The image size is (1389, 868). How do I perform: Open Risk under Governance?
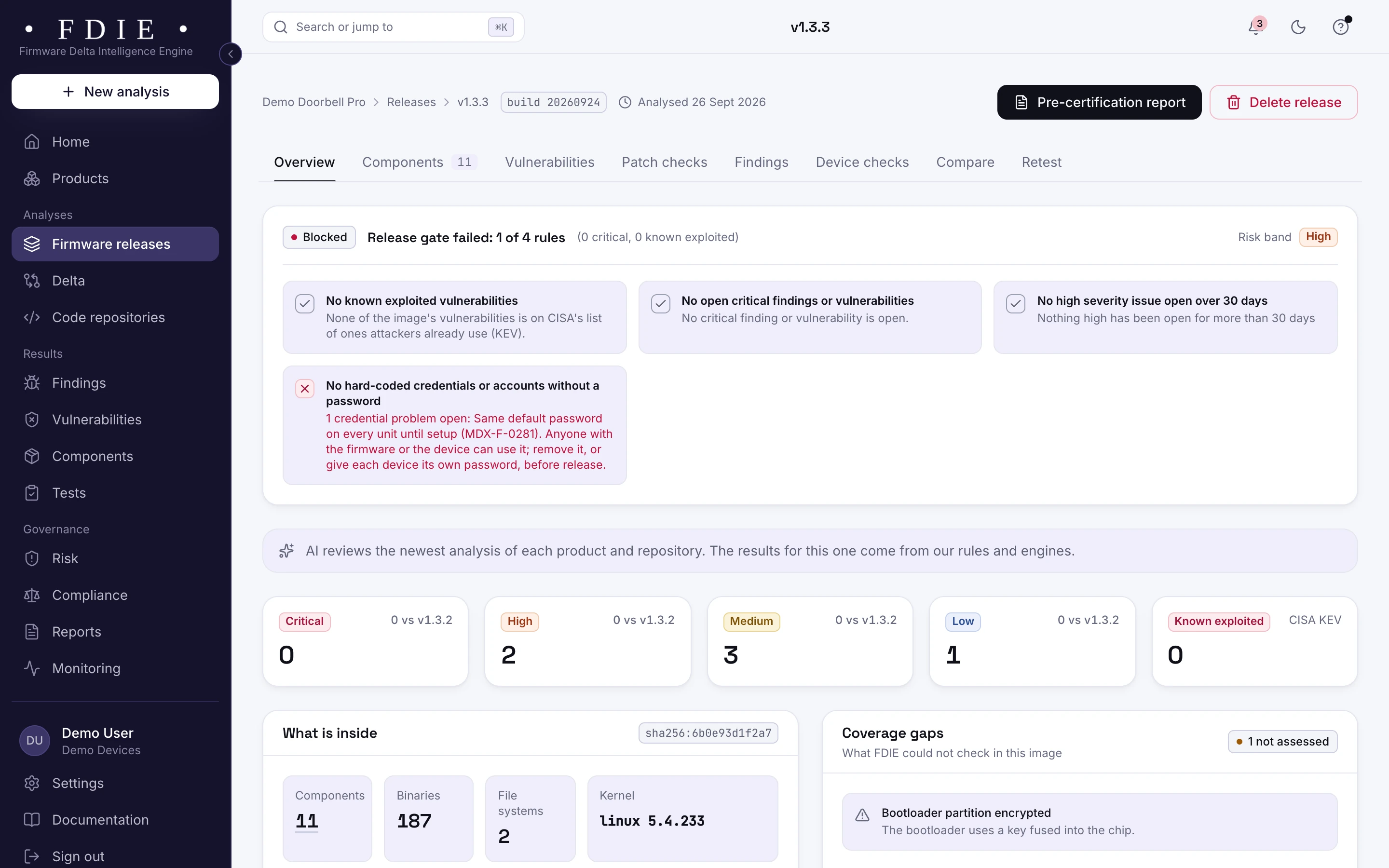(115, 558)
